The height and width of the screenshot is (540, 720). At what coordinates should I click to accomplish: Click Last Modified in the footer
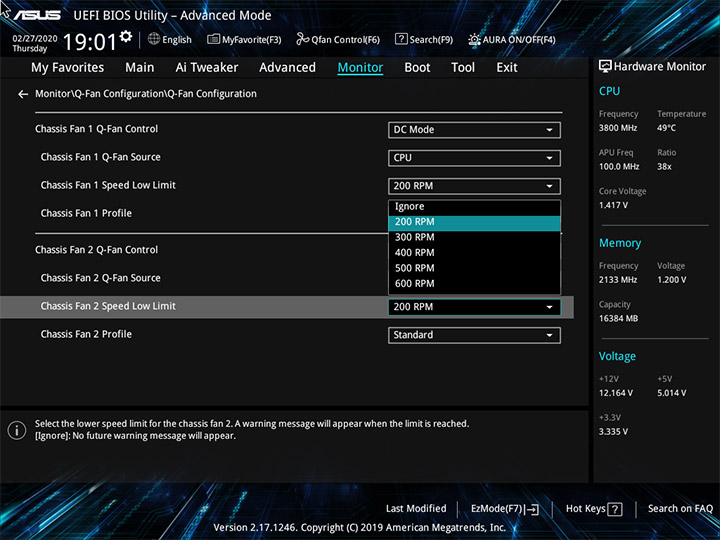click(416, 509)
